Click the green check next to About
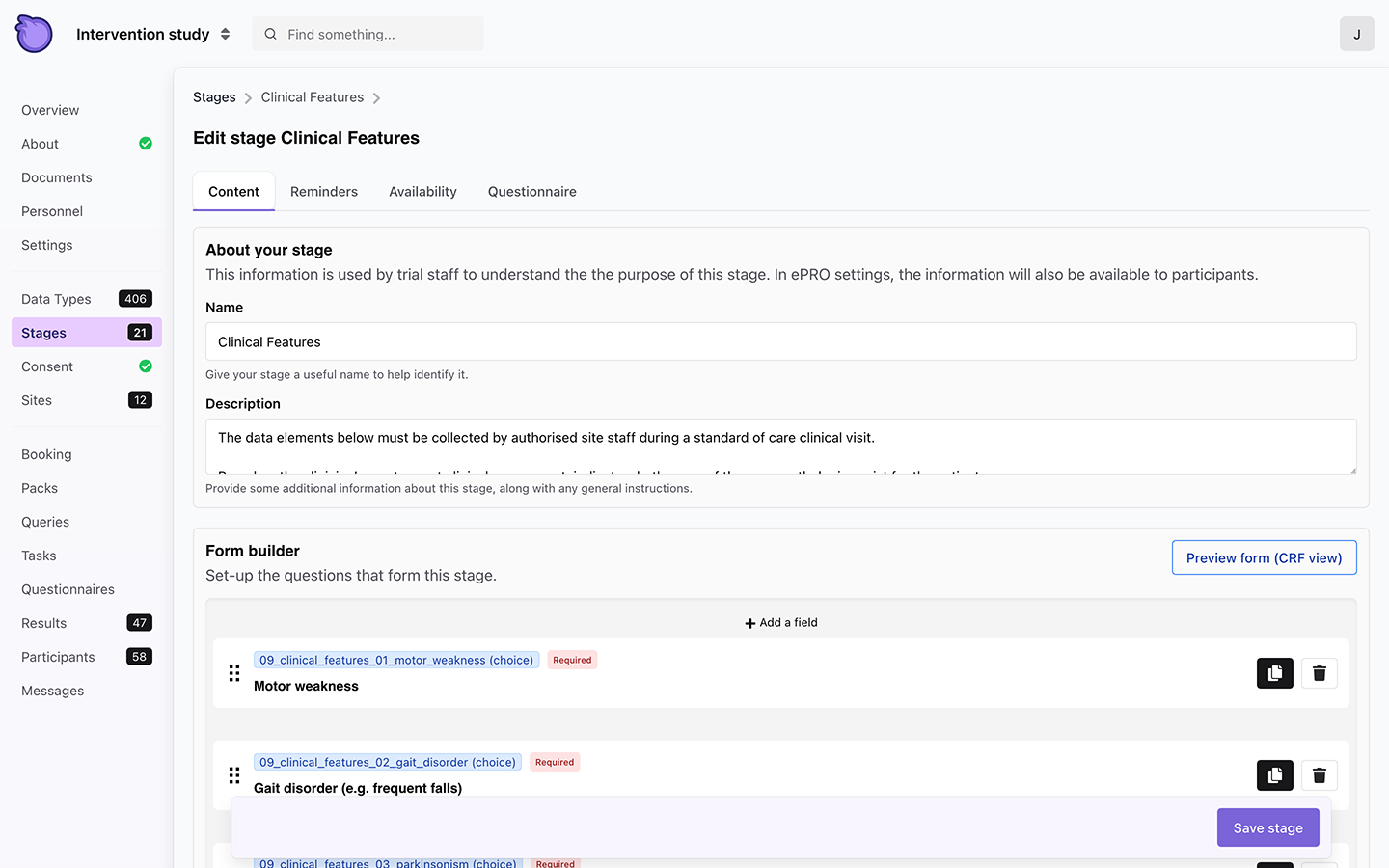This screenshot has width=1389, height=868. point(146,144)
